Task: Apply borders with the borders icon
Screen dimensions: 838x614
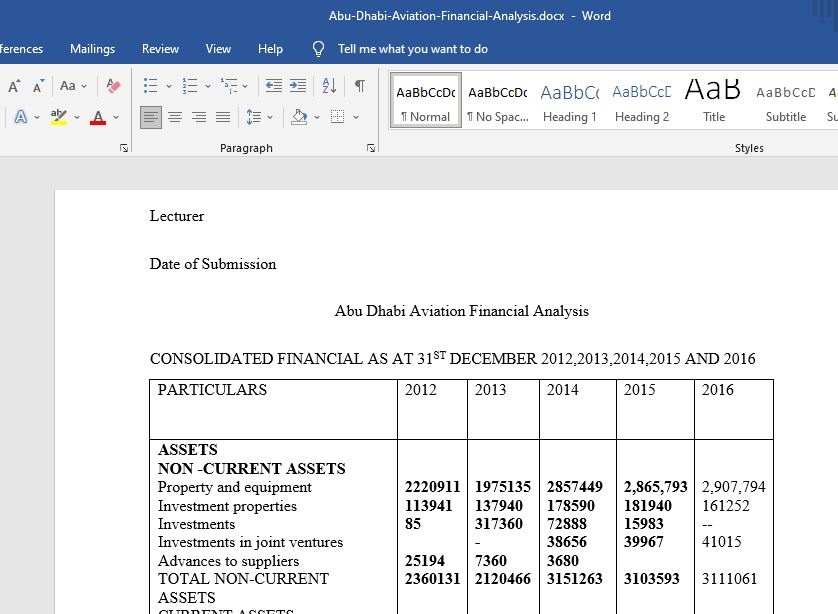Action: pos(337,116)
